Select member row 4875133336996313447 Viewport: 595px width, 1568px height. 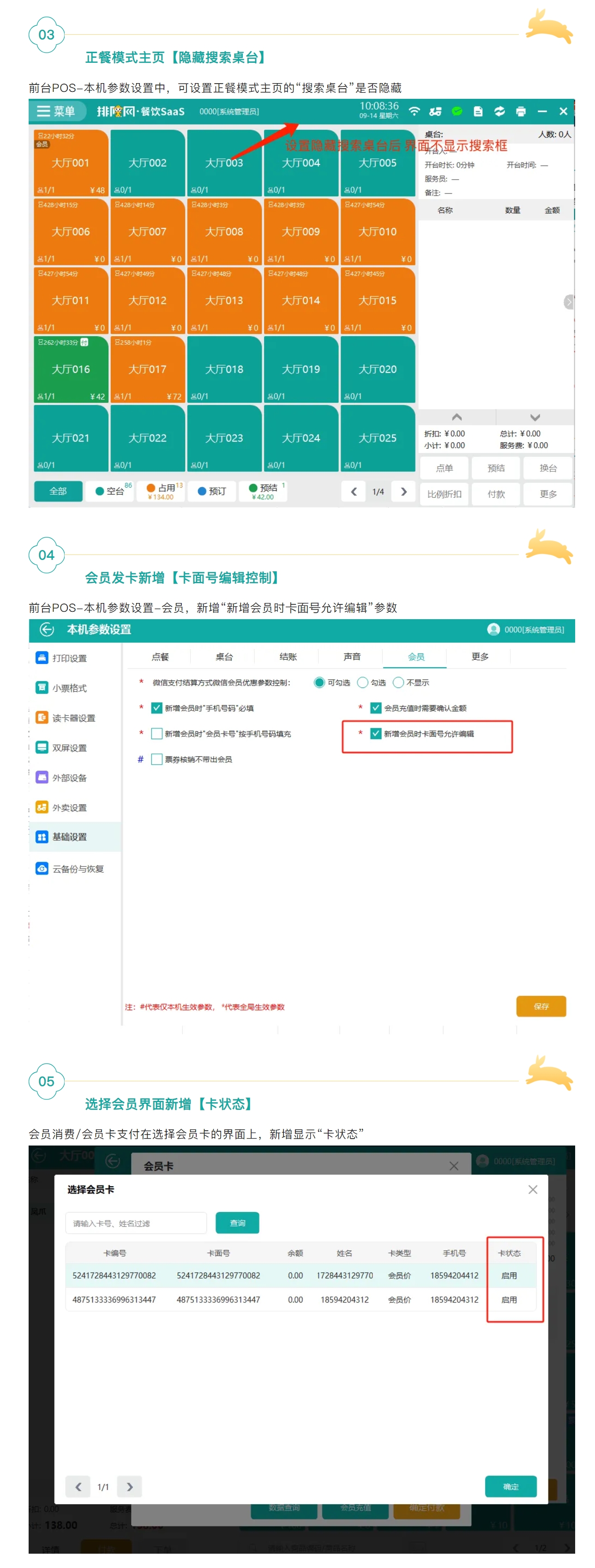click(301, 1300)
